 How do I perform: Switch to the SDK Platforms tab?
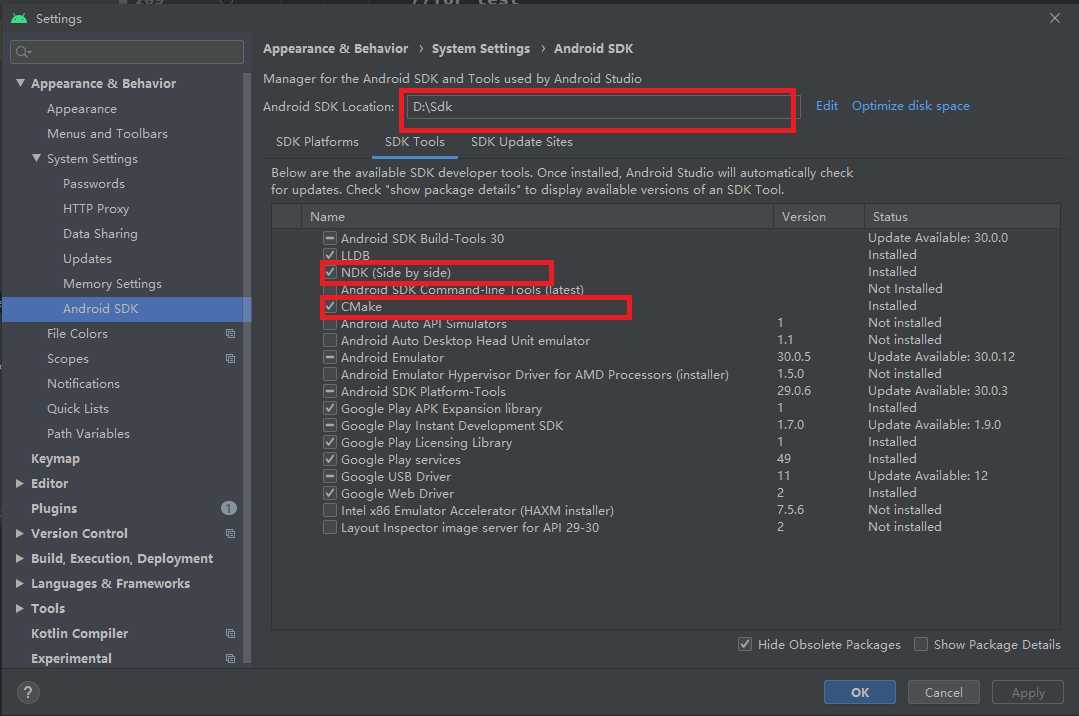pos(317,142)
